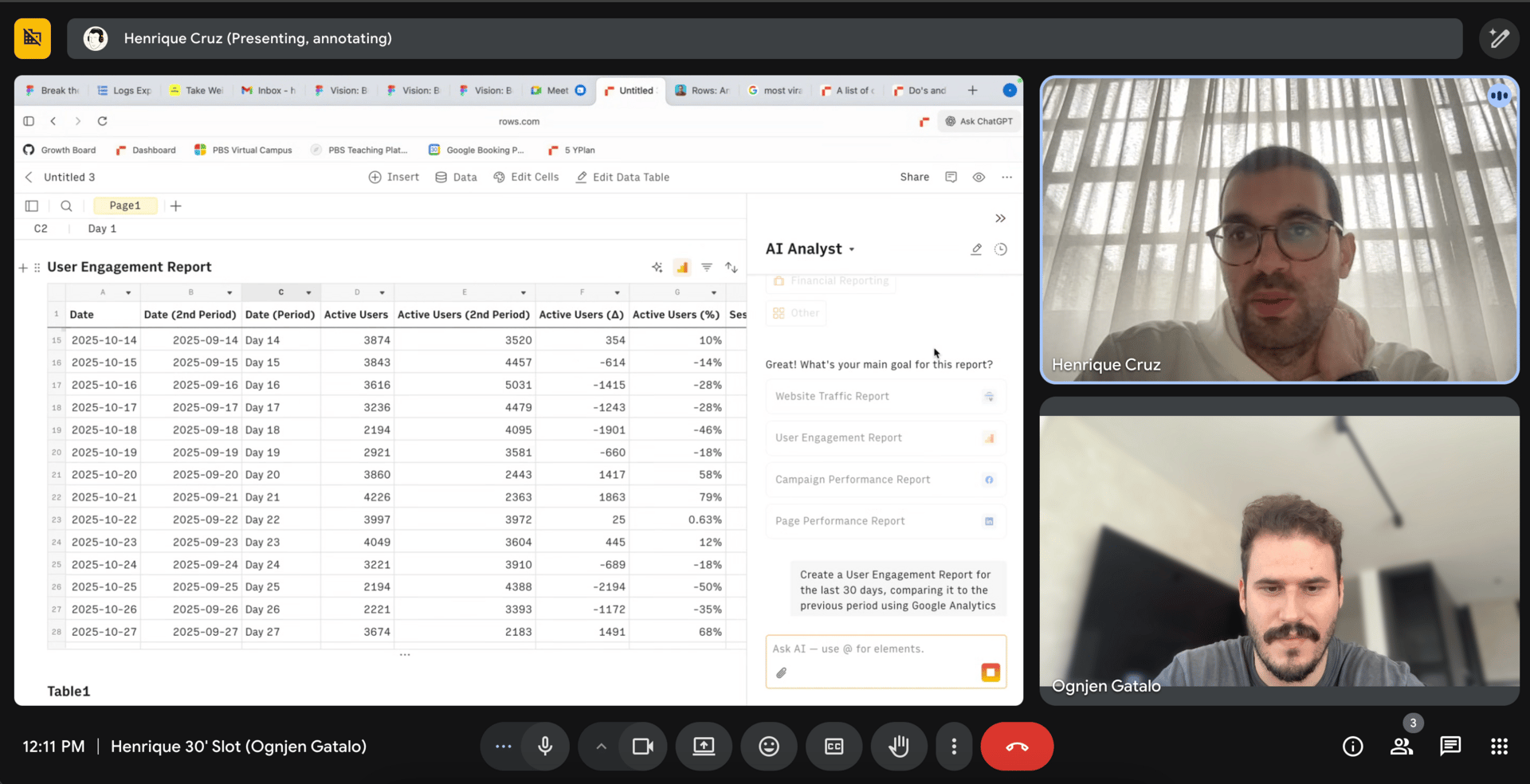Click the yellow stop-presenting icon at top left
The height and width of the screenshot is (784, 1530).
coord(33,38)
